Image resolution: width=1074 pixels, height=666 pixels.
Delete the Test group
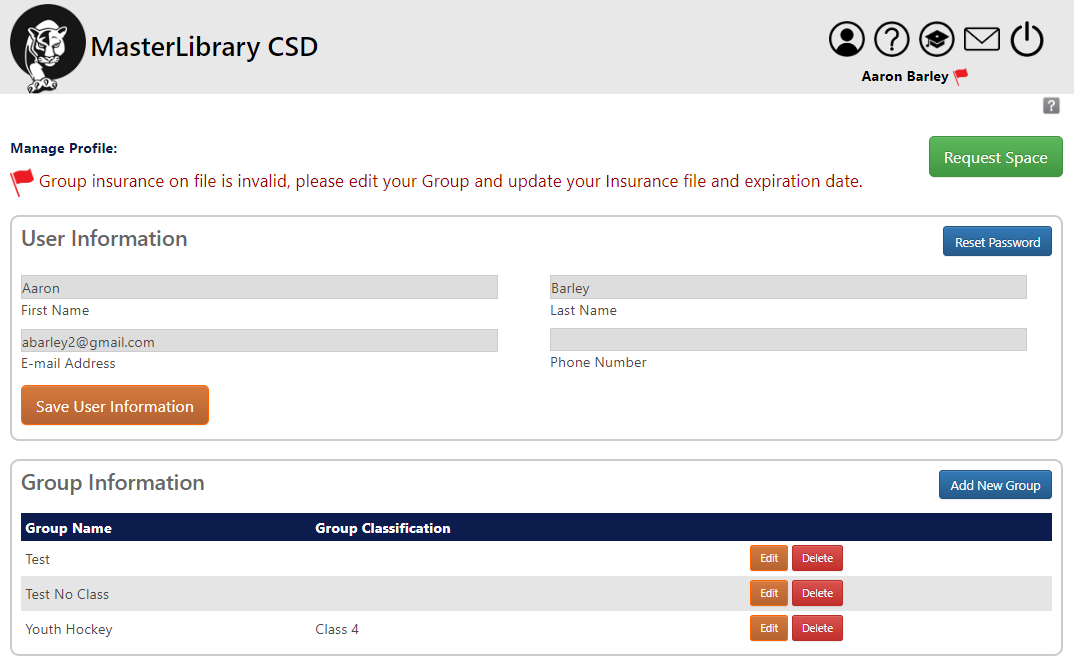click(817, 558)
